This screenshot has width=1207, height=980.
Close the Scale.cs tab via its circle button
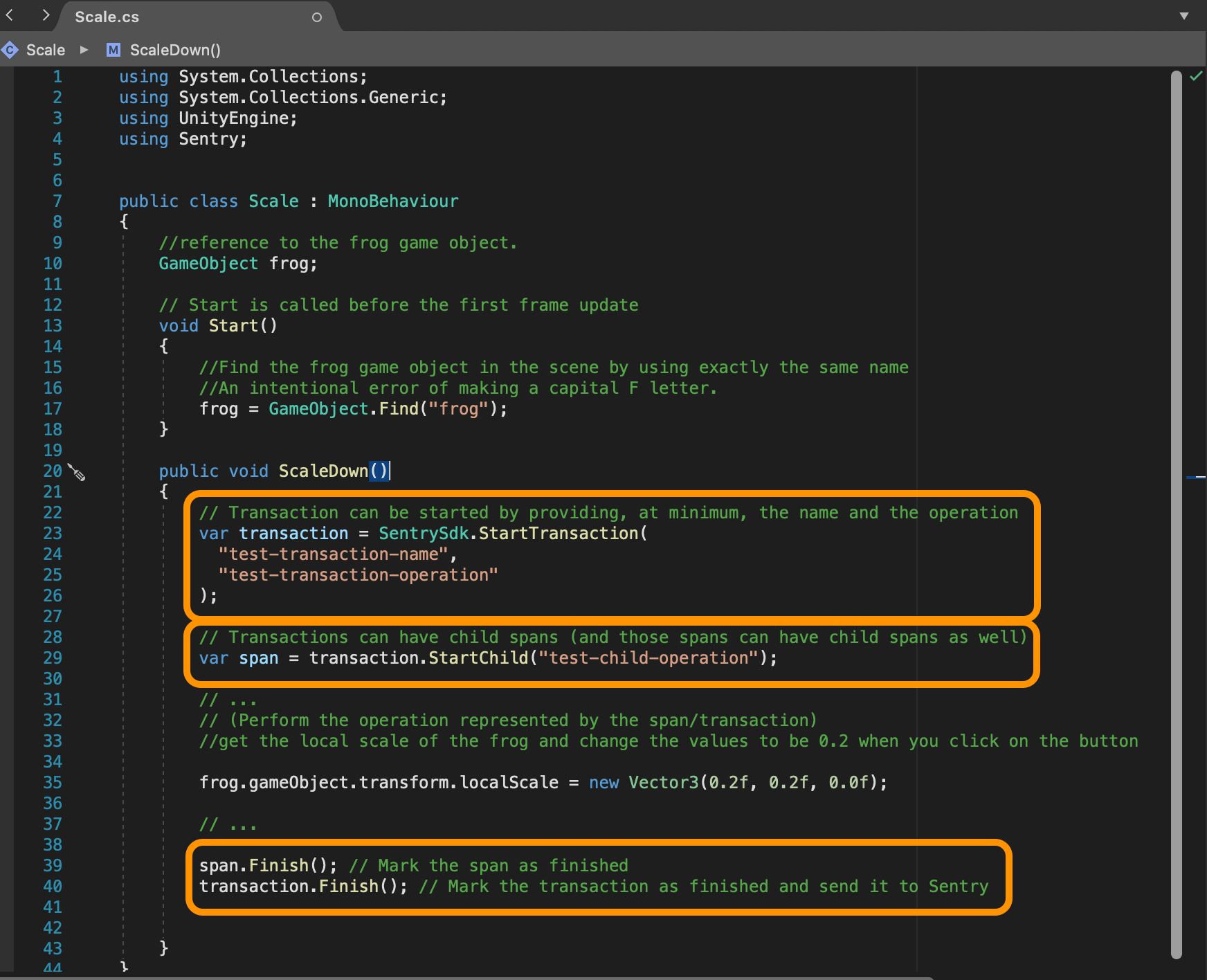[x=317, y=17]
